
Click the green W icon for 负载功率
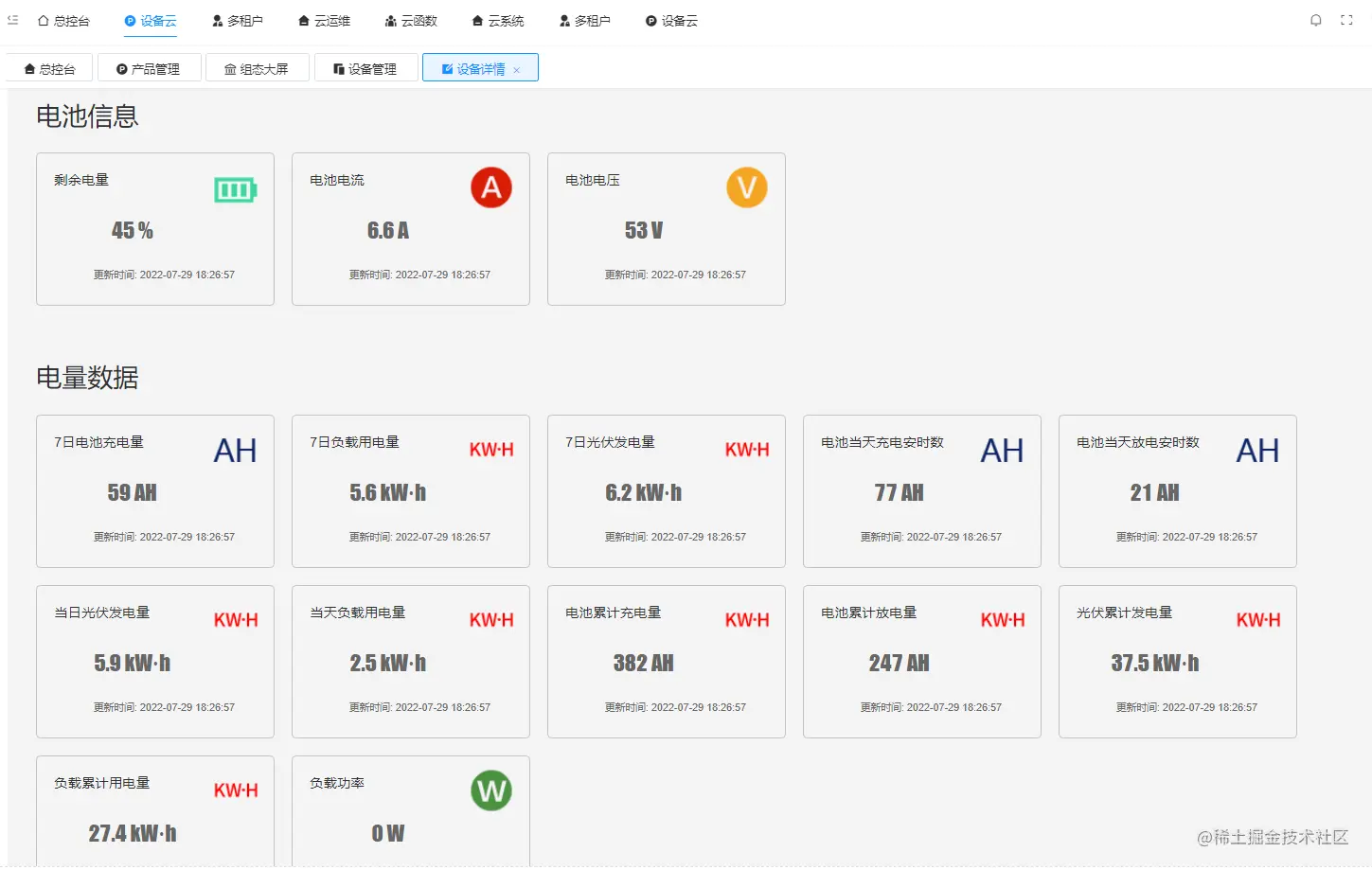491,790
